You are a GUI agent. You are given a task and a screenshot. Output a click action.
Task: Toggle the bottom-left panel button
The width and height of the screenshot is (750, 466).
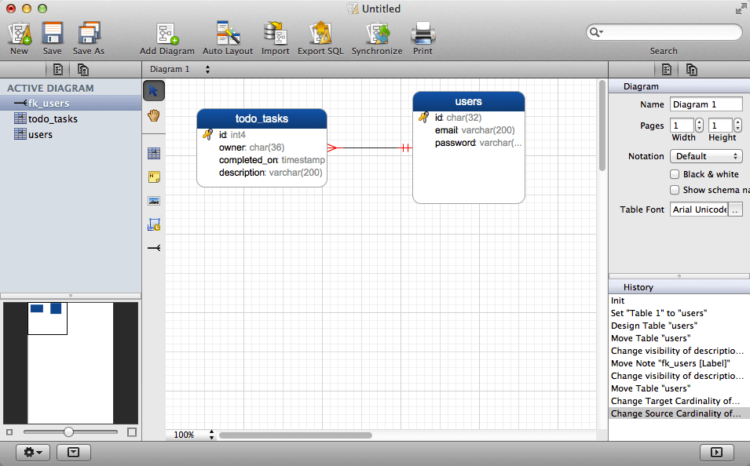(73, 452)
